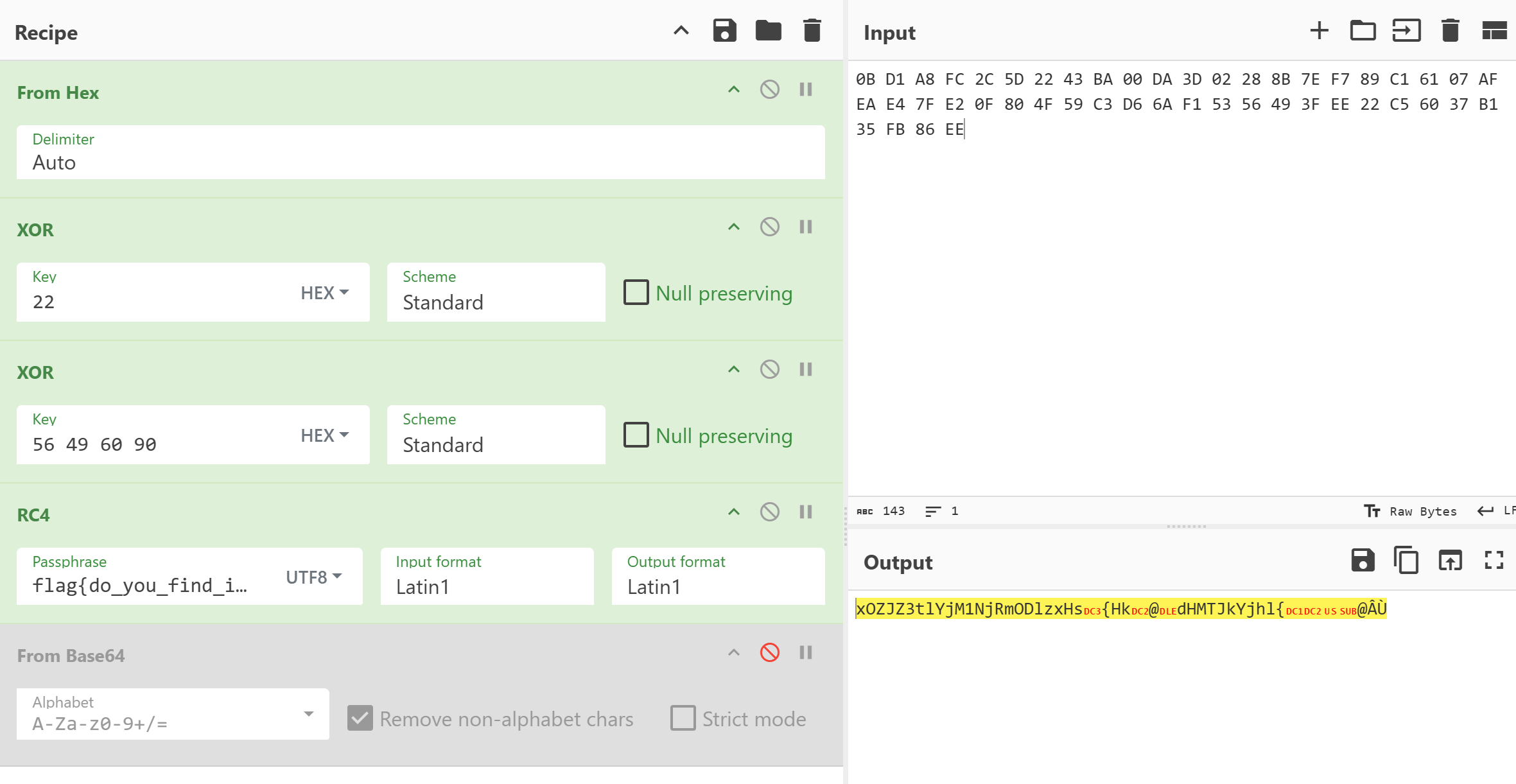Open RC4 passphrase UTF8 format dropdown

tap(314, 577)
